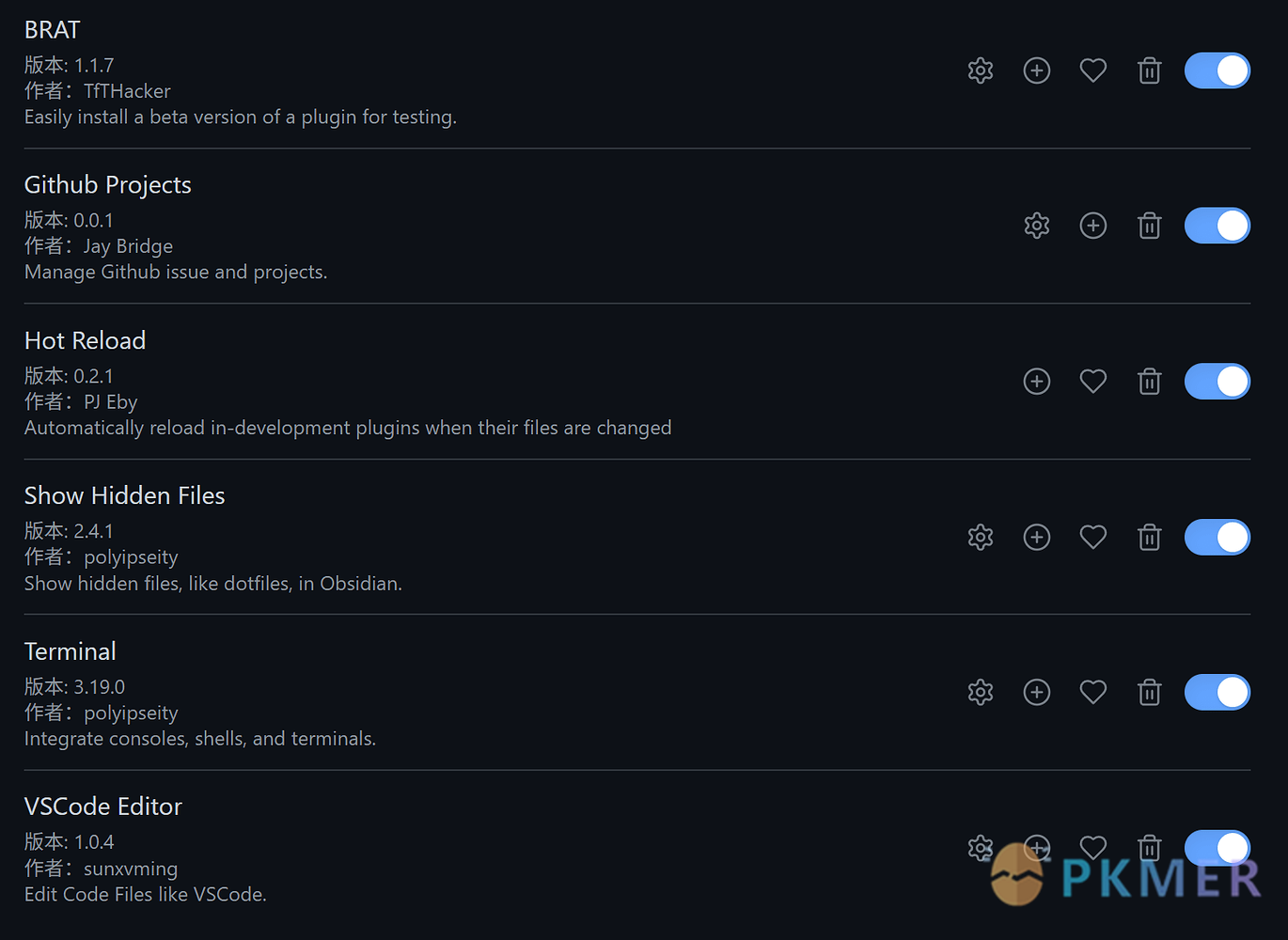Open Show Hidden Files settings gear

[x=981, y=537]
